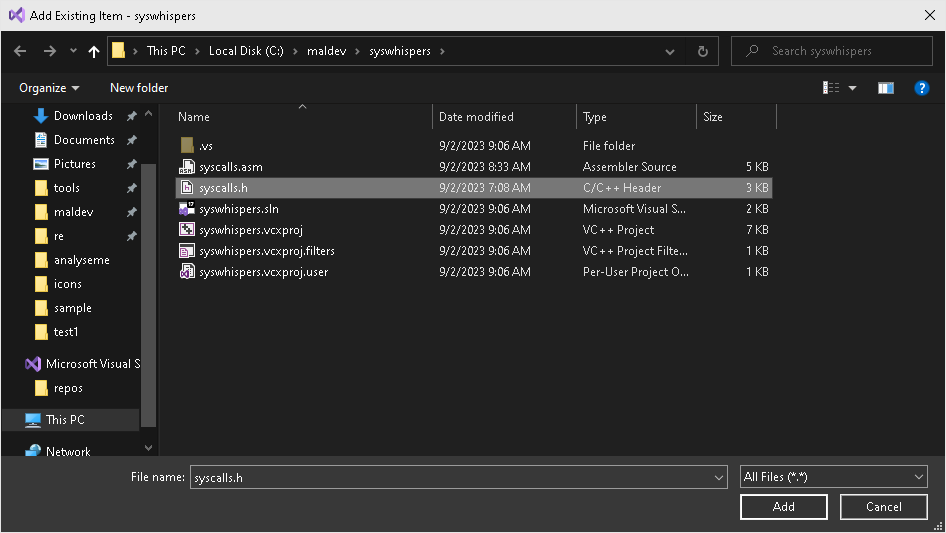This screenshot has width=946, height=533.
Task: Select the syswhispers.vcxproj.user file icon
Action: pyautogui.click(x=187, y=272)
